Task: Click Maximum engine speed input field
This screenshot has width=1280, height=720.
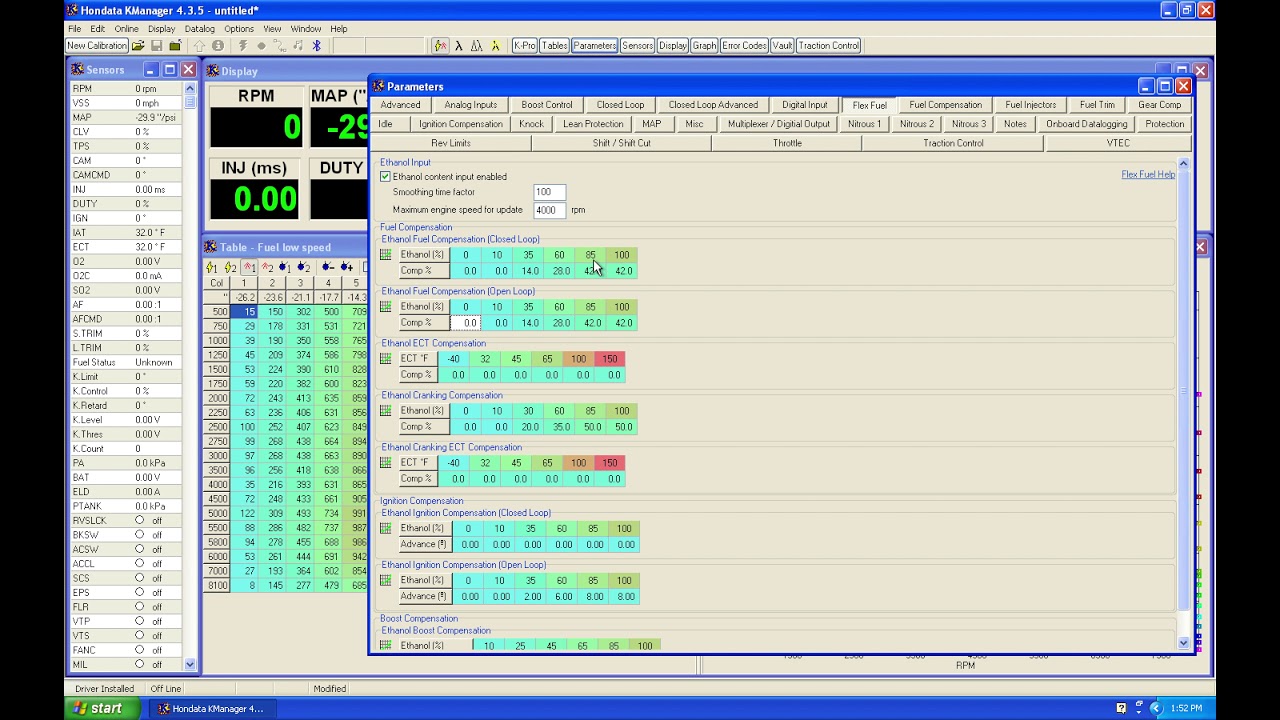Action: (549, 210)
